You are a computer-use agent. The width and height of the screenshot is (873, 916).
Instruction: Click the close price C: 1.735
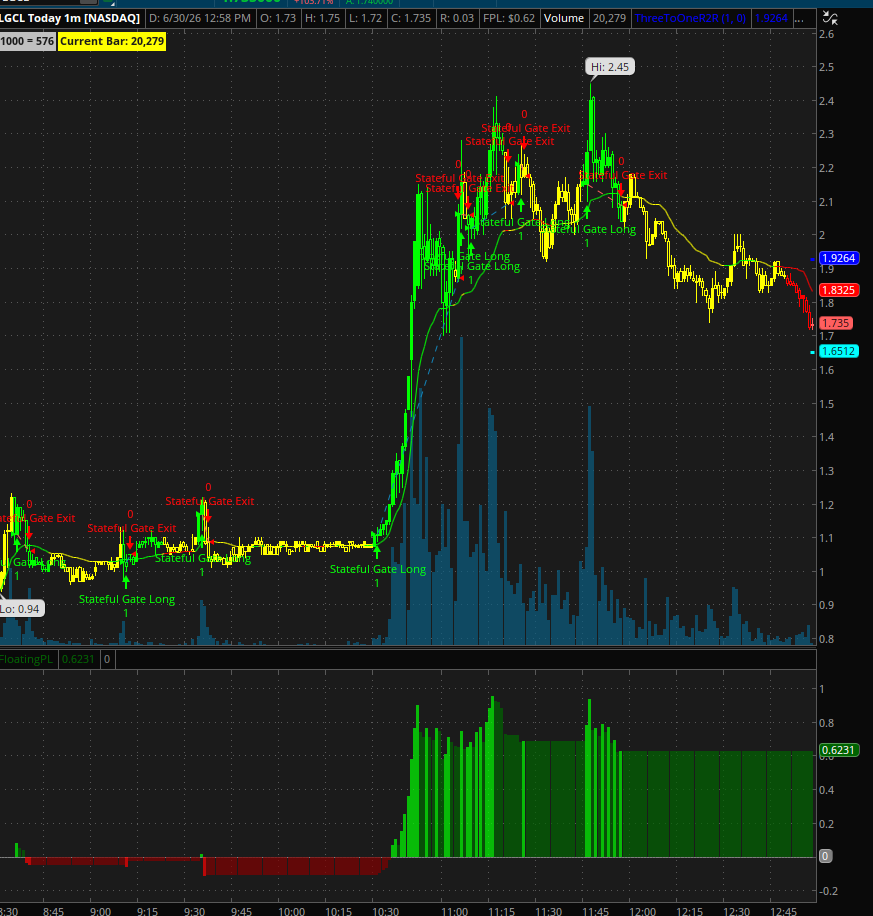coord(411,18)
